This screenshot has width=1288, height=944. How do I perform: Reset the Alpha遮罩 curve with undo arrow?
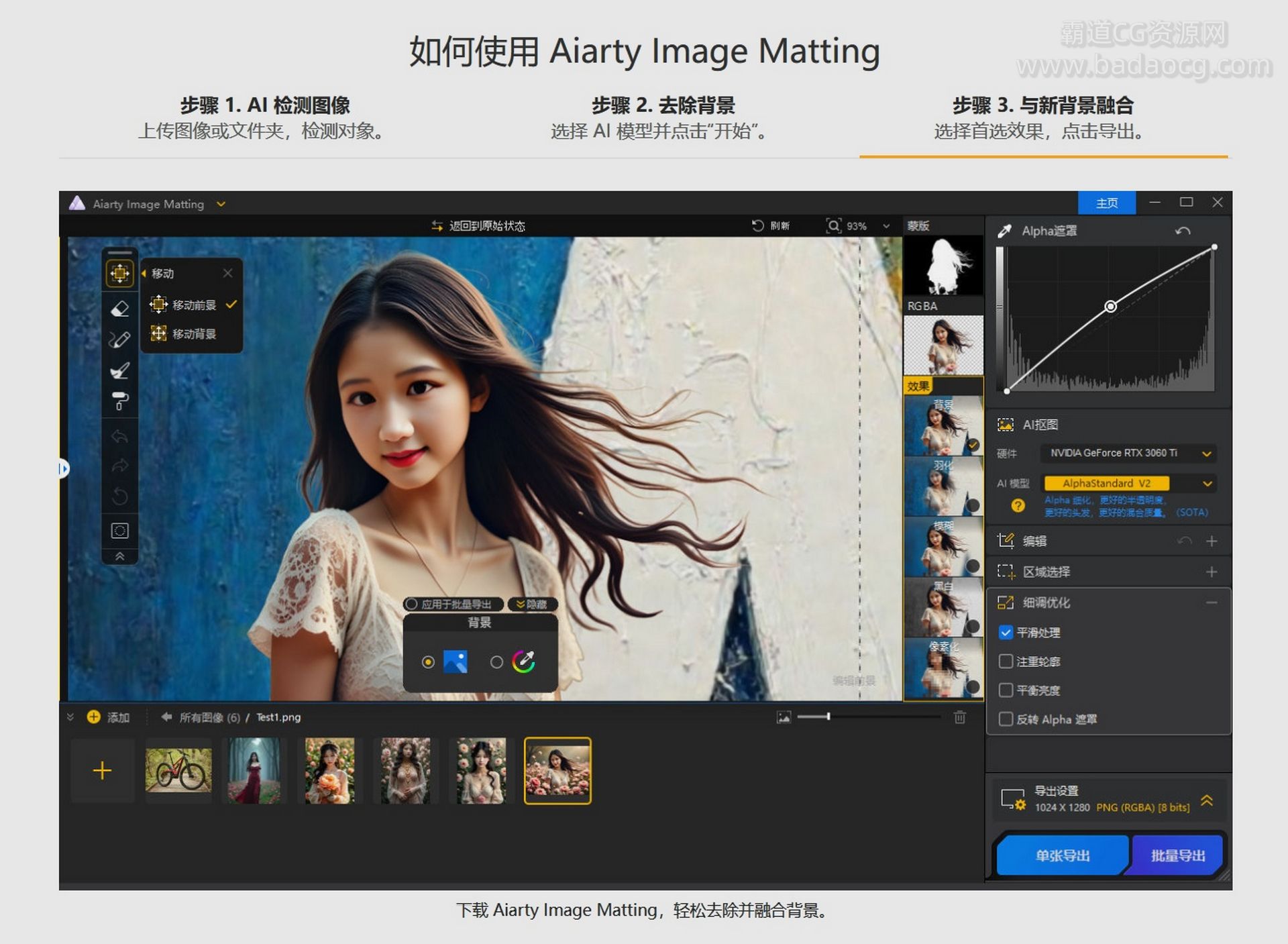(x=1183, y=231)
